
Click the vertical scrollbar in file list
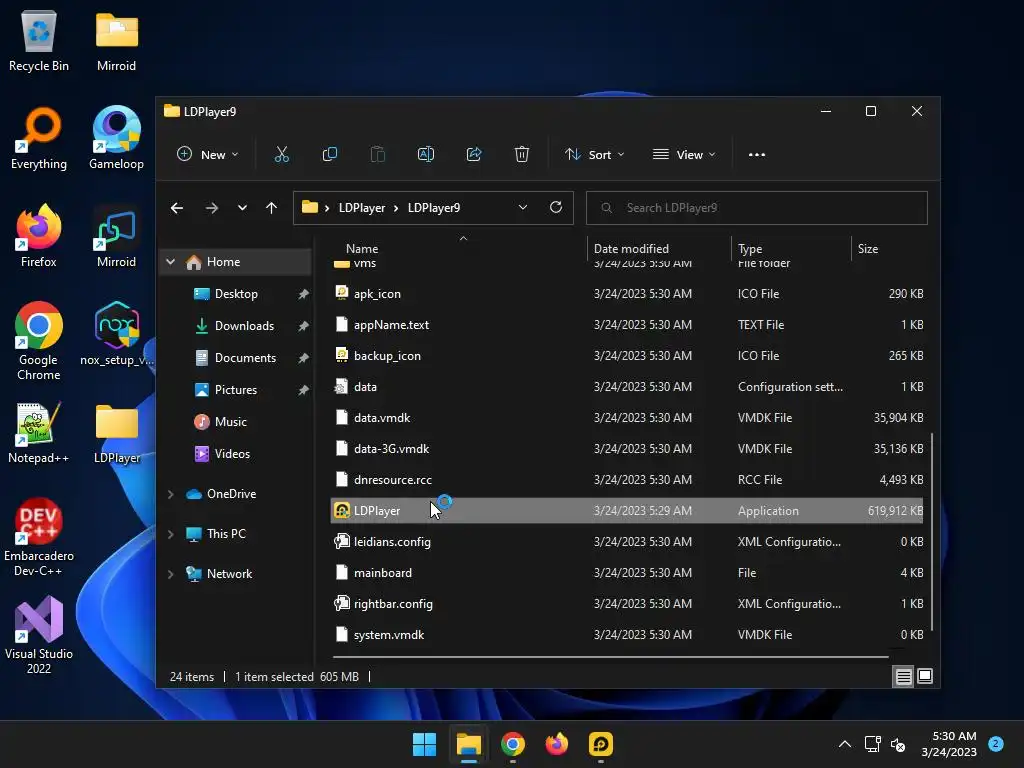[x=931, y=531]
